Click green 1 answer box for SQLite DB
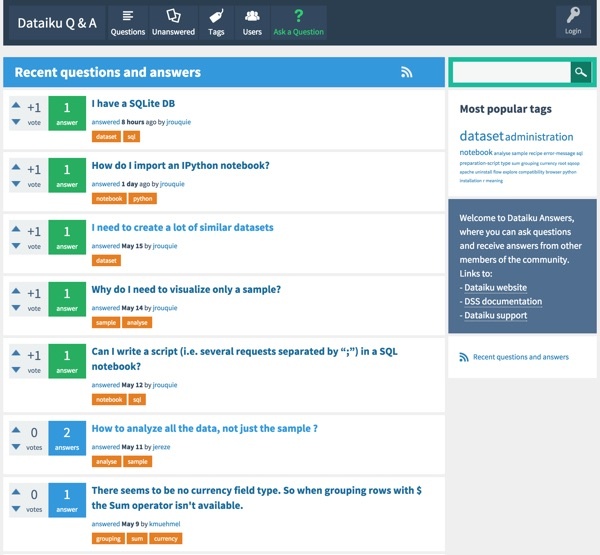Viewport: 600px width, 555px height. pos(67,113)
